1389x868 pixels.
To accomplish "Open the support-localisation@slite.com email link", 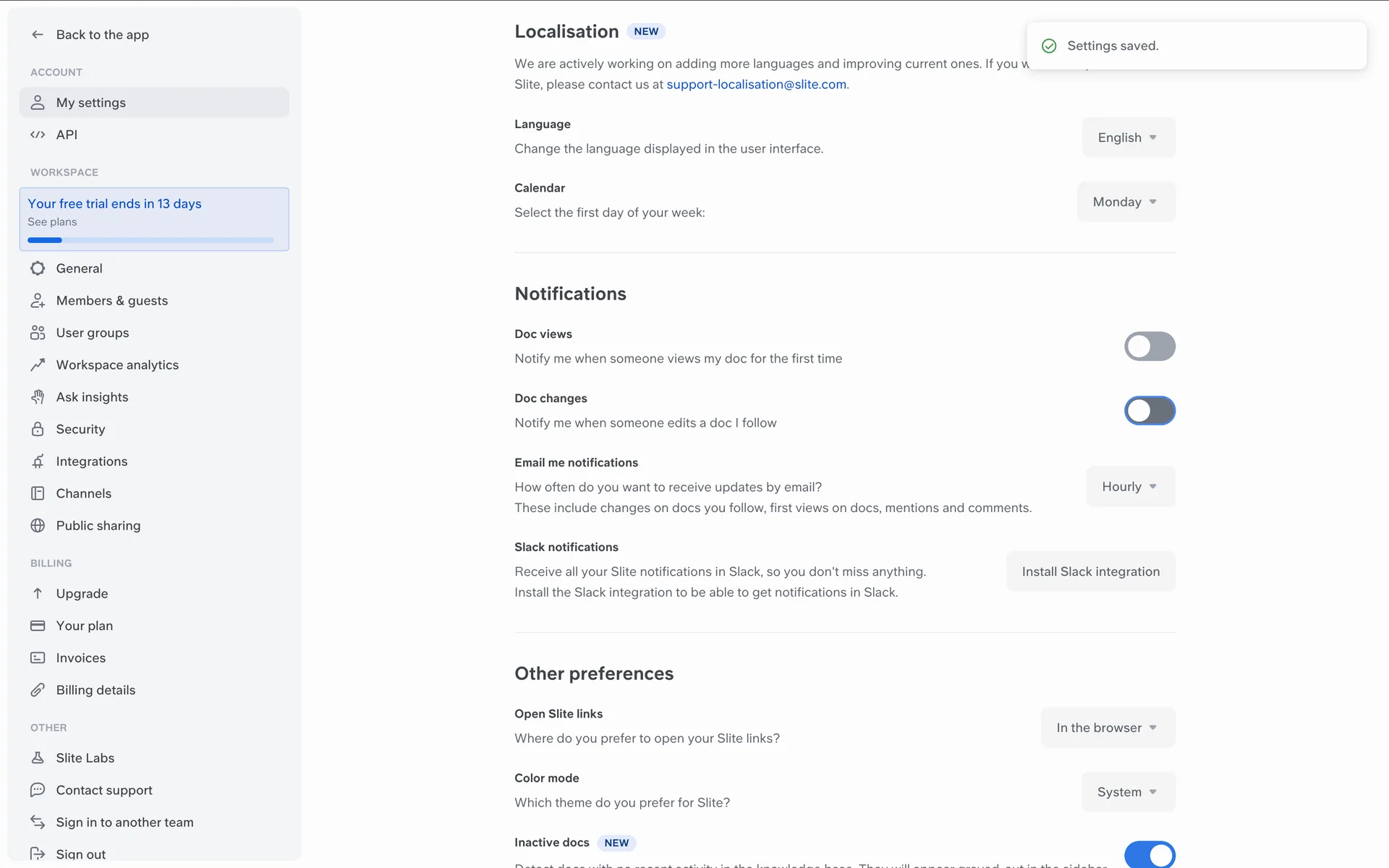I will tap(756, 85).
